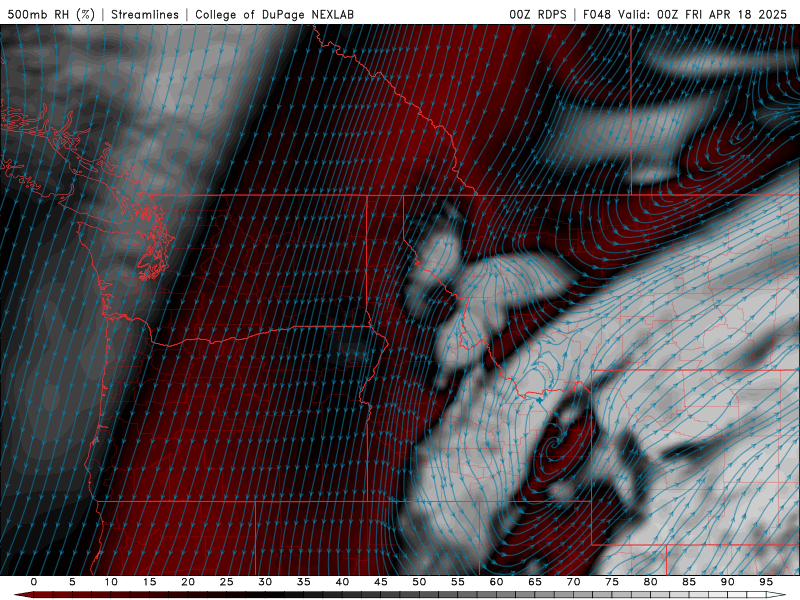Click the '500mb RH (%)' title text
The height and width of the screenshot is (600, 800).
point(51,14)
